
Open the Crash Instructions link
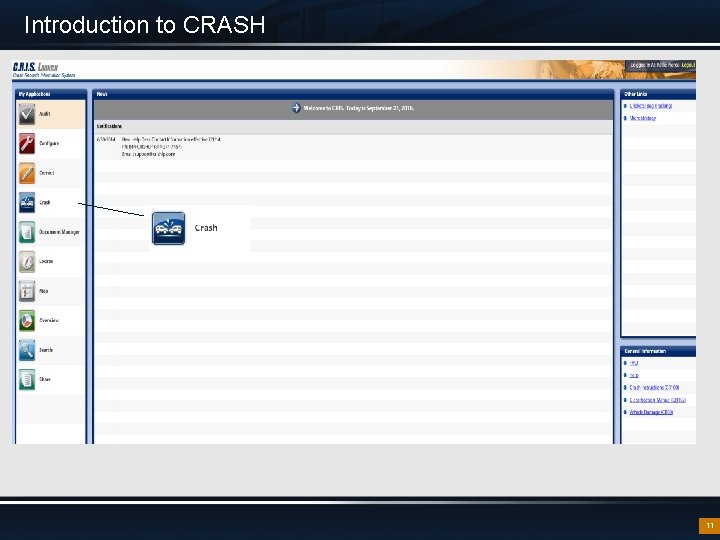654,388
